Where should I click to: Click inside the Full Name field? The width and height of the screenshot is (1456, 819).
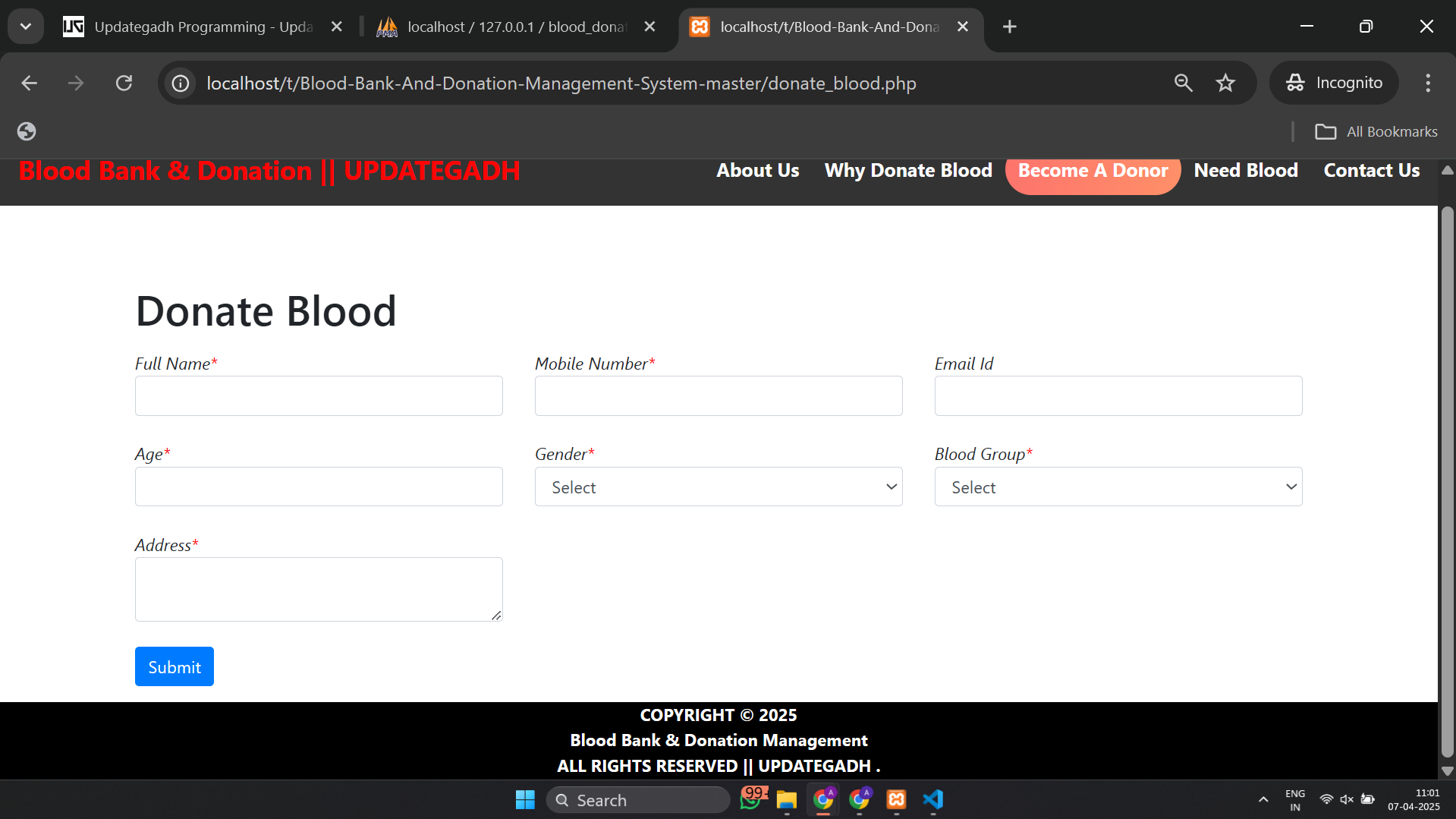pyautogui.click(x=318, y=395)
